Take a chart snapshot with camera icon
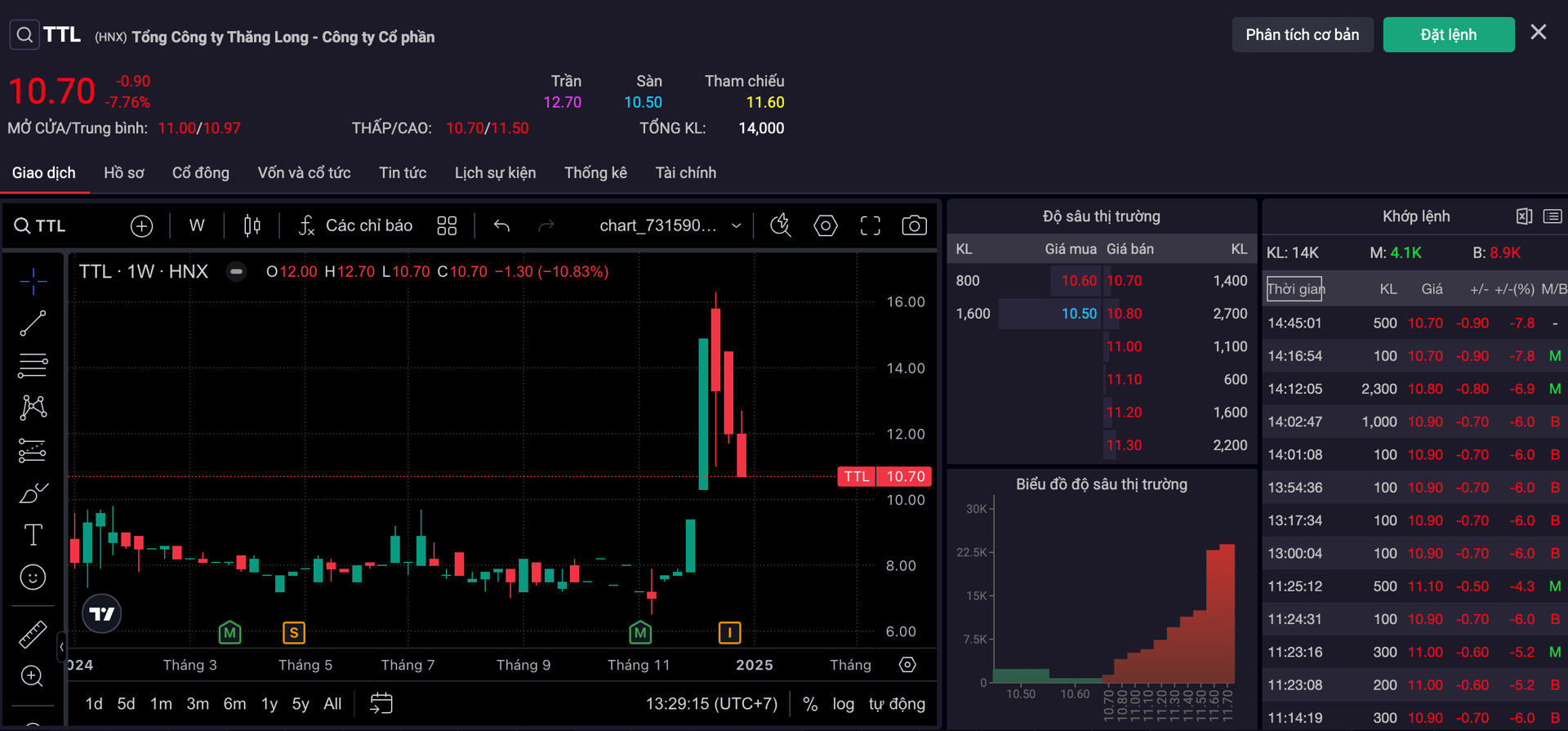 914,225
